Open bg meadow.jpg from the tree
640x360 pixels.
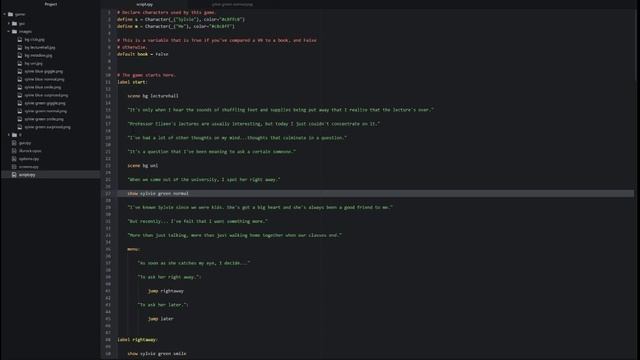[x=38, y=56]
